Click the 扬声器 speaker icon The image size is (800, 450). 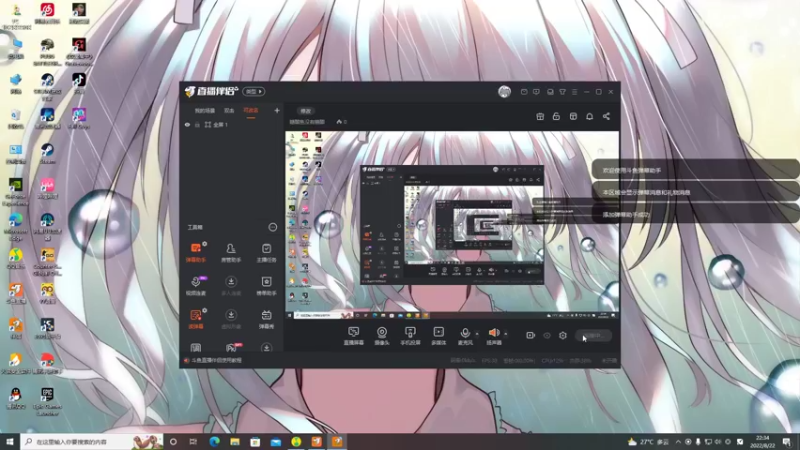coord(494,333)
